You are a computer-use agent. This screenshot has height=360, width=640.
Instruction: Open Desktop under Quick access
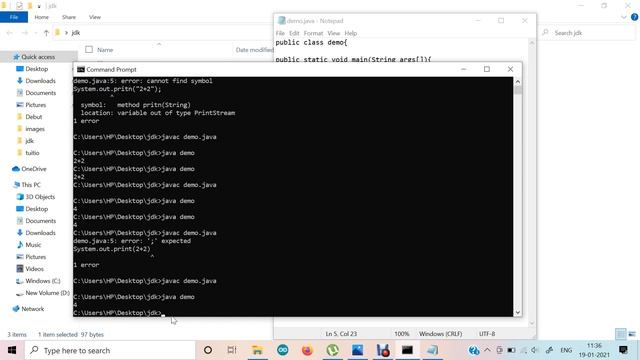[37, 69]
